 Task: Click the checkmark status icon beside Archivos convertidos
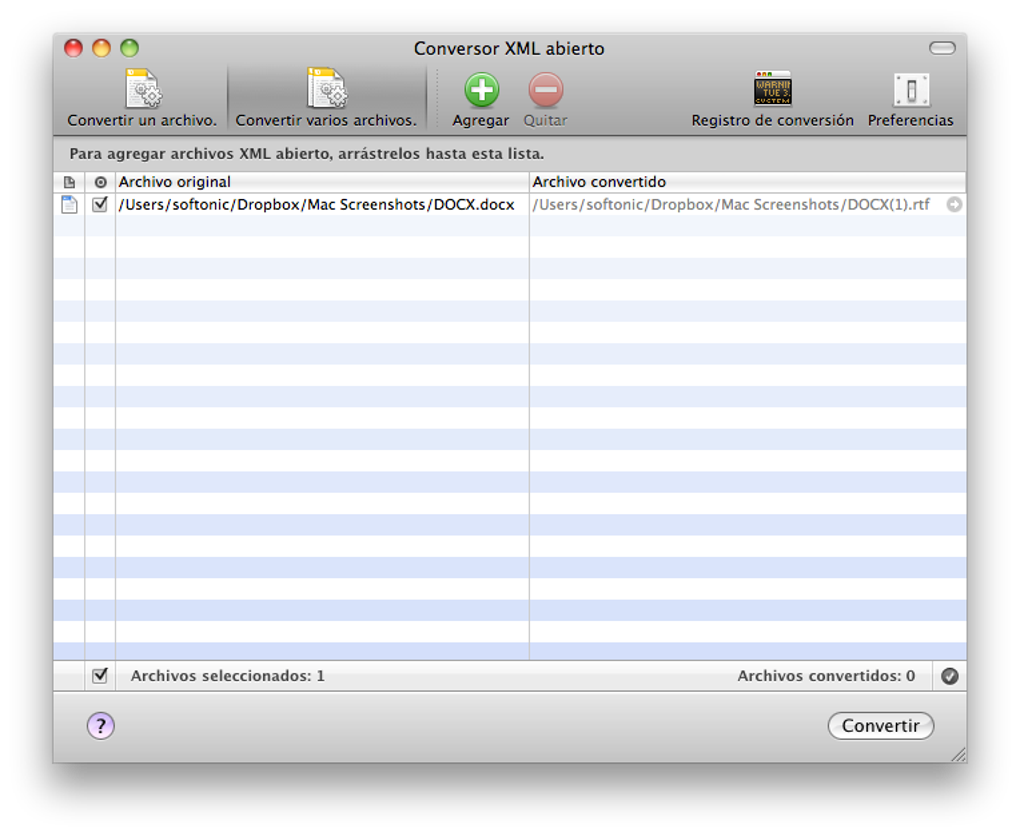(x=950, y=676)
